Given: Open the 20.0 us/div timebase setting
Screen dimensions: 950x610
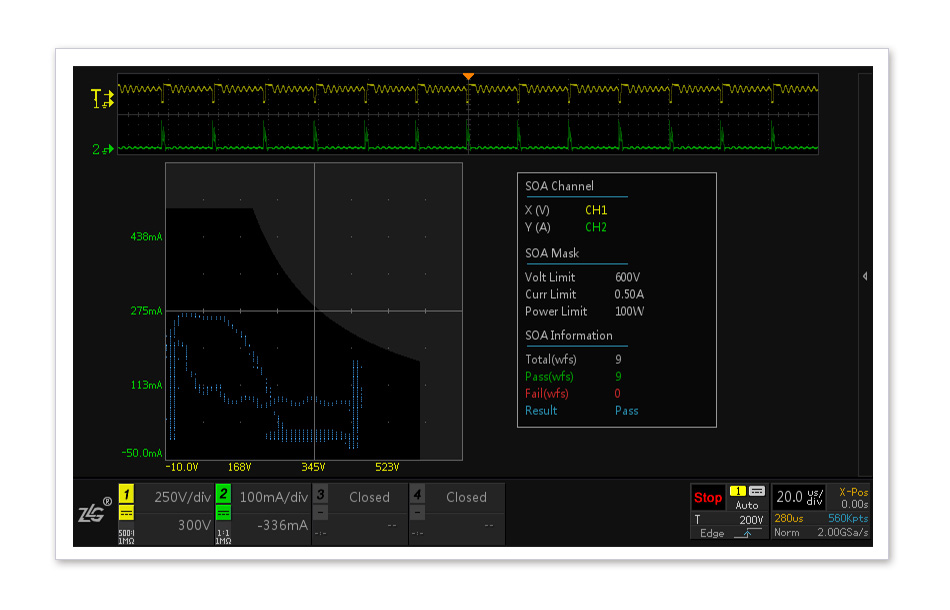Looking at the screenshot, I should tap(800, 497).
